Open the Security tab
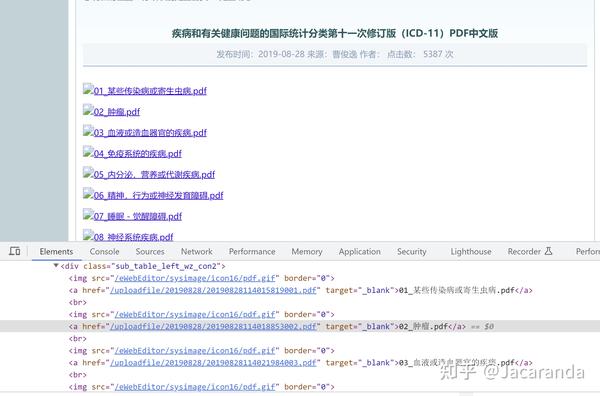This screenshot has width=600, height=396. point(412,251)
